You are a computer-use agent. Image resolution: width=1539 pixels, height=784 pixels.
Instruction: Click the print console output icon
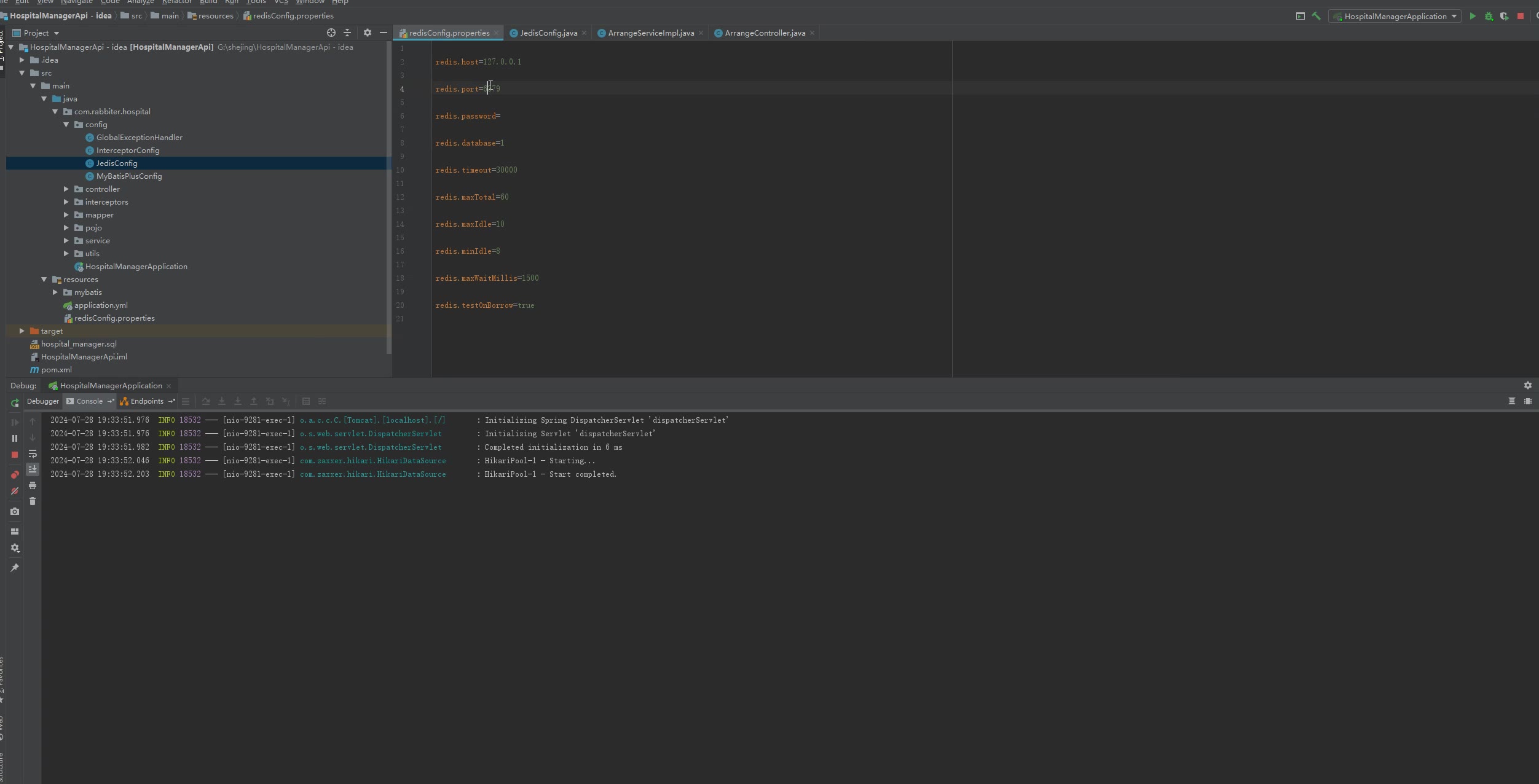(33, 486)
